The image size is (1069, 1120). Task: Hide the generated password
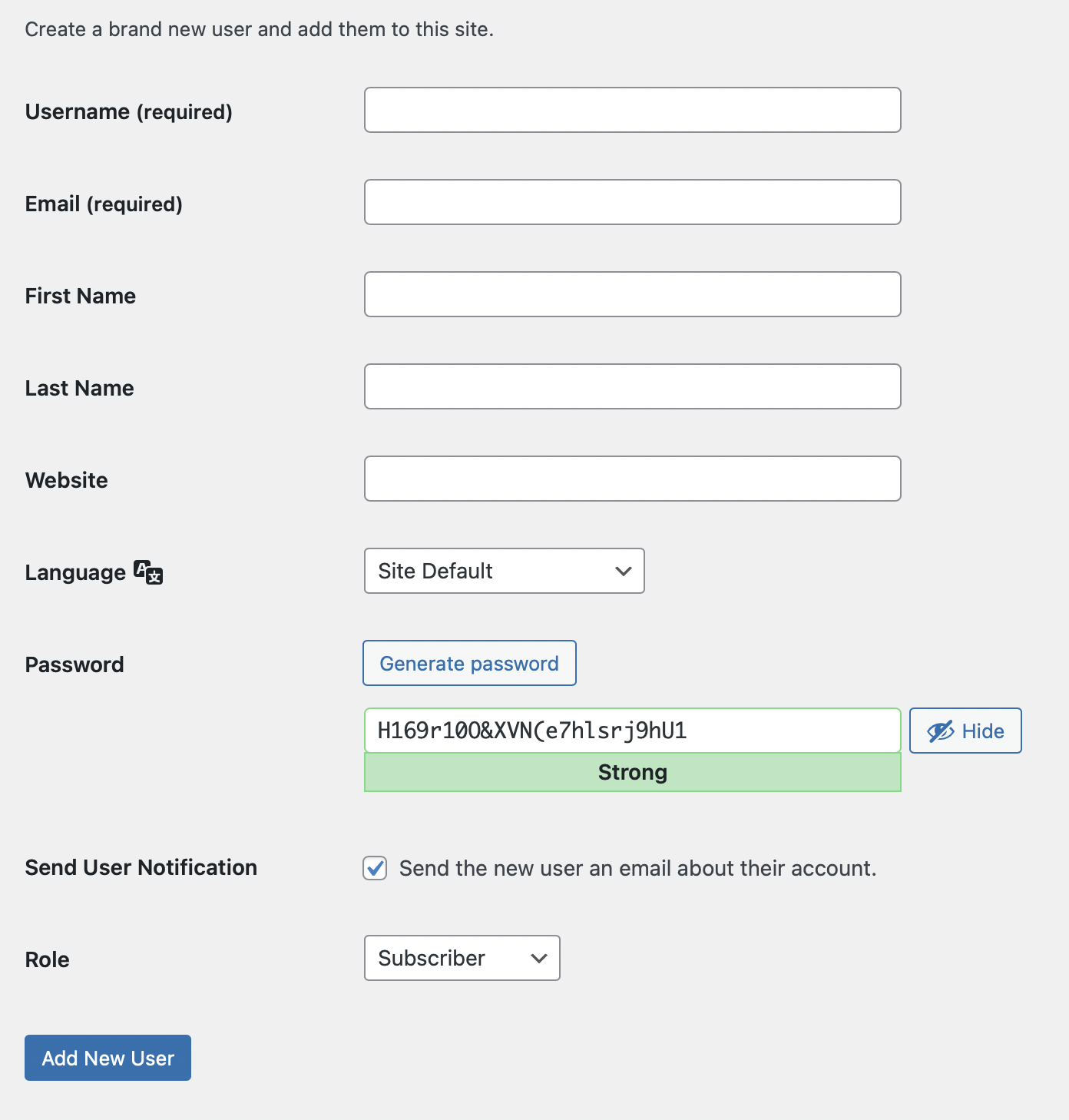[965, 731]
